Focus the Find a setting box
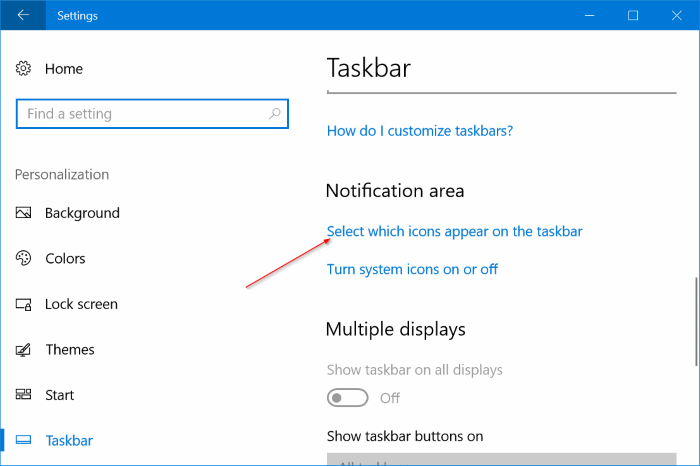Image resolution: width=700 pixels, height=466 pixels. 152,114
